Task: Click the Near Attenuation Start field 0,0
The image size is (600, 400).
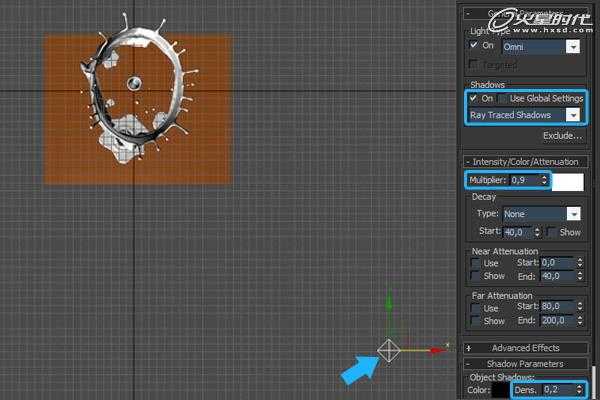Action: click(558, 263)
